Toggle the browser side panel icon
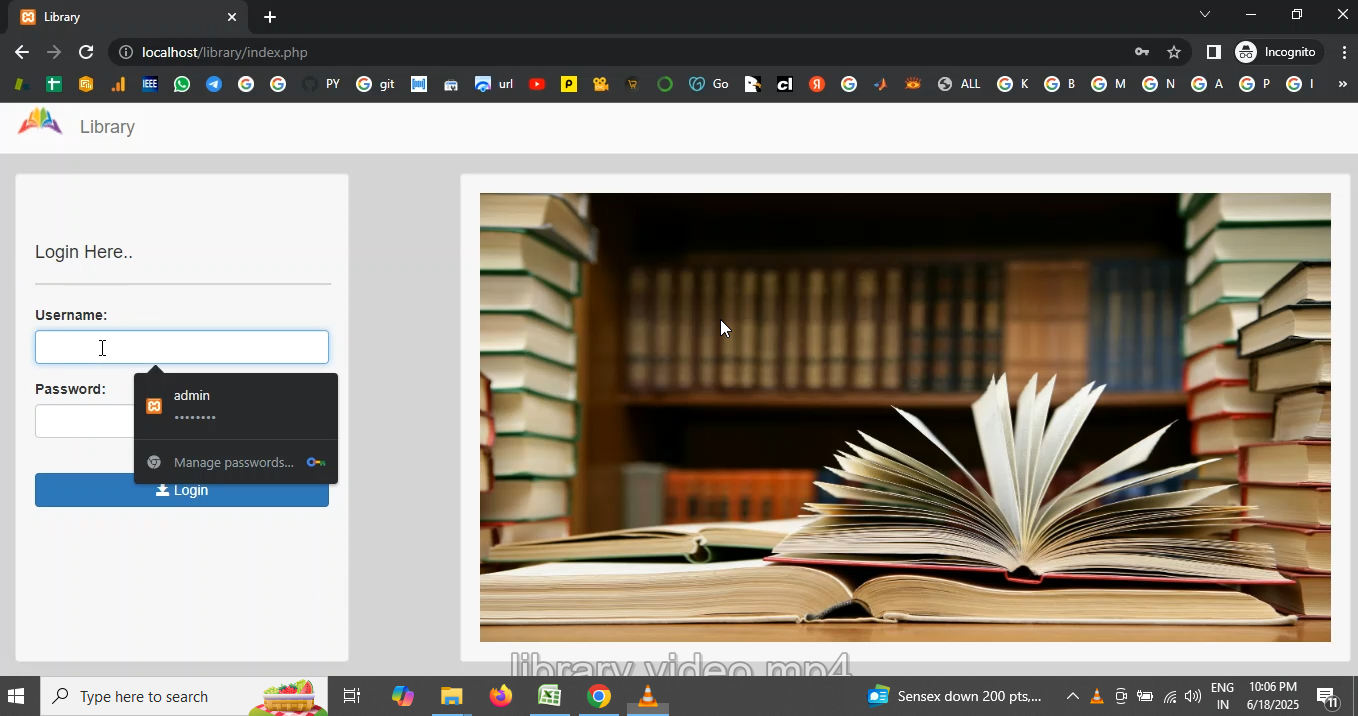The image size is (1358, 716). click(x=1213, y=52)
